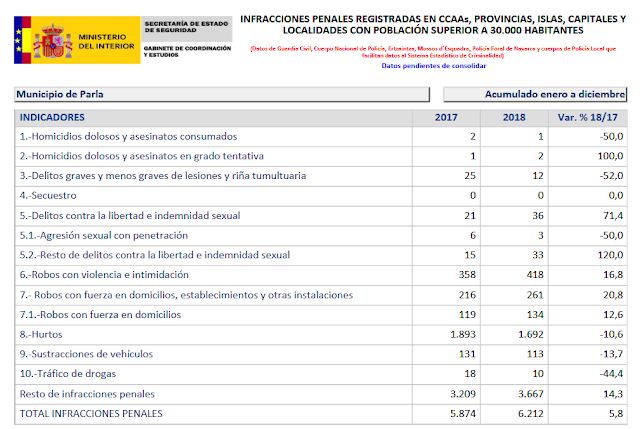
Task: Click the 'INFRACCIONES PENALES REGISTRADAS' main title
Action: tap(433, 24)
